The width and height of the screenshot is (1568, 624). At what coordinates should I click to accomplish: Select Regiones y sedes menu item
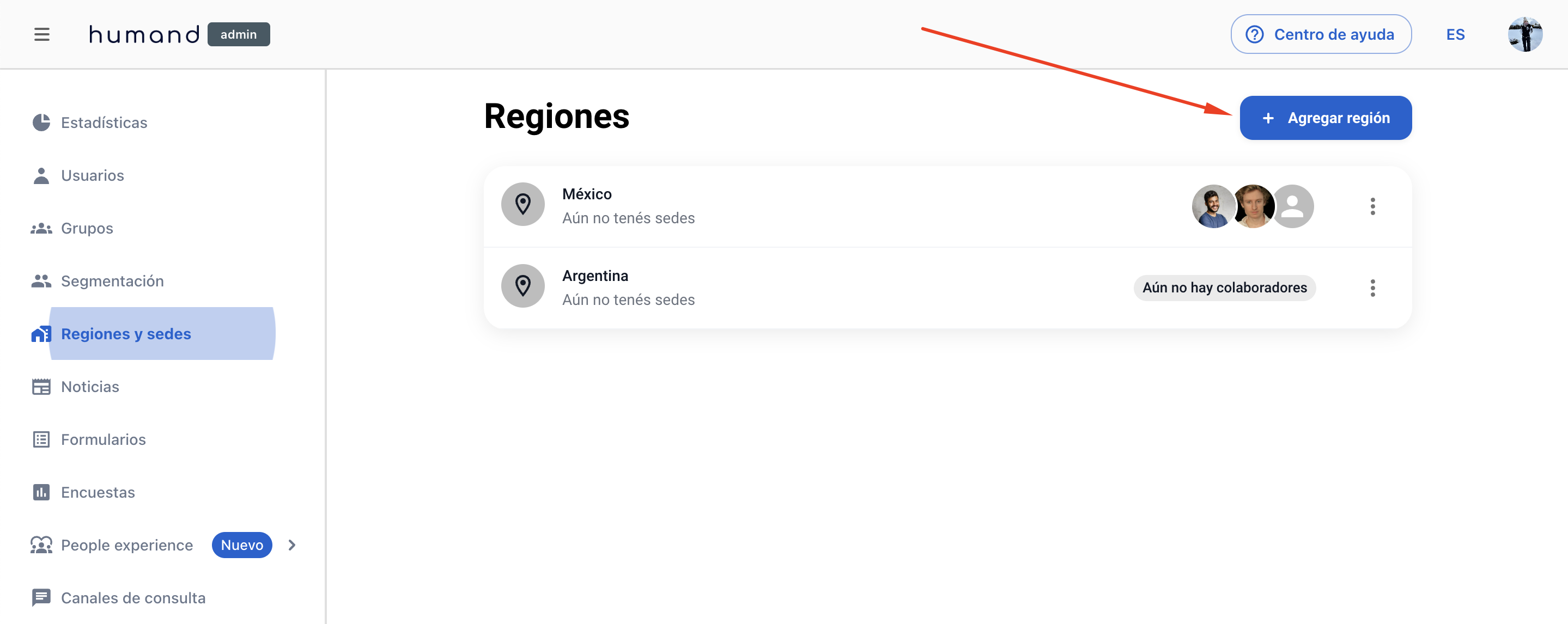(x=126, y=334)
